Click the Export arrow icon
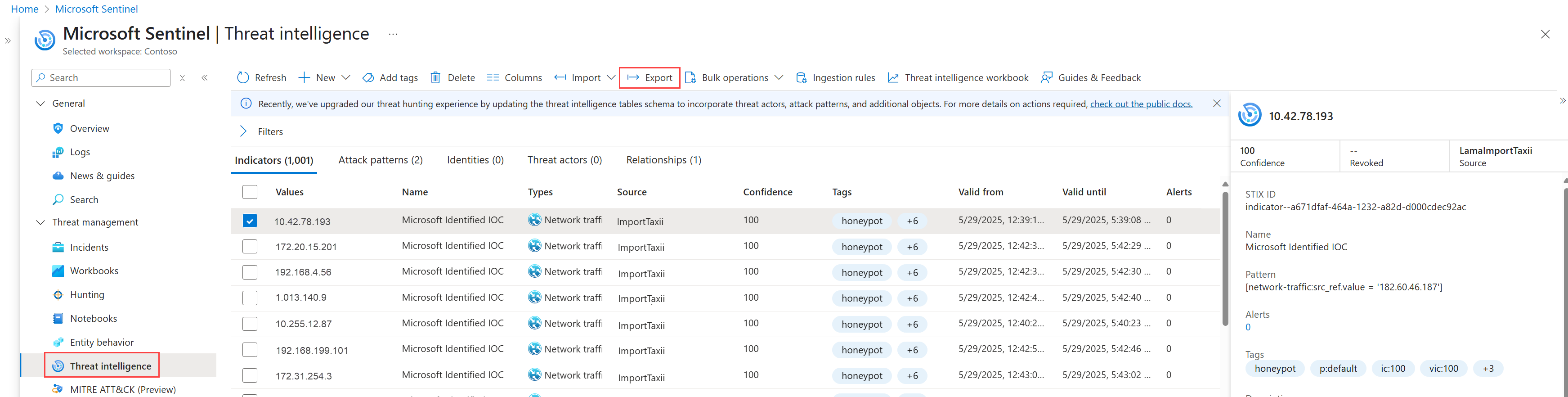Screen dimensions: 1568x397 (633, 77)
